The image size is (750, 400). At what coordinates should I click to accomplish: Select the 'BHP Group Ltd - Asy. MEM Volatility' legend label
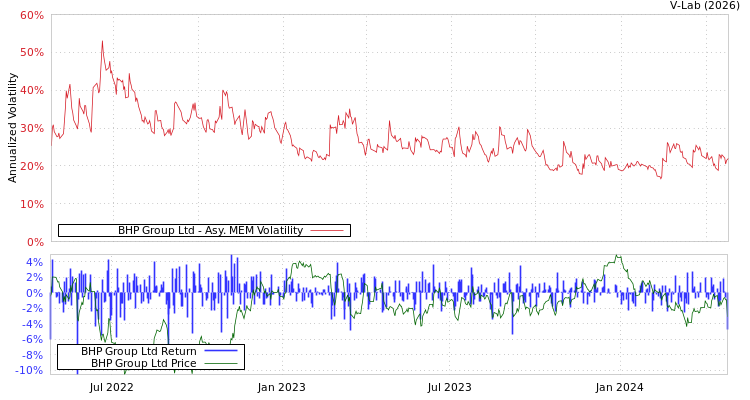click(210, 231)
